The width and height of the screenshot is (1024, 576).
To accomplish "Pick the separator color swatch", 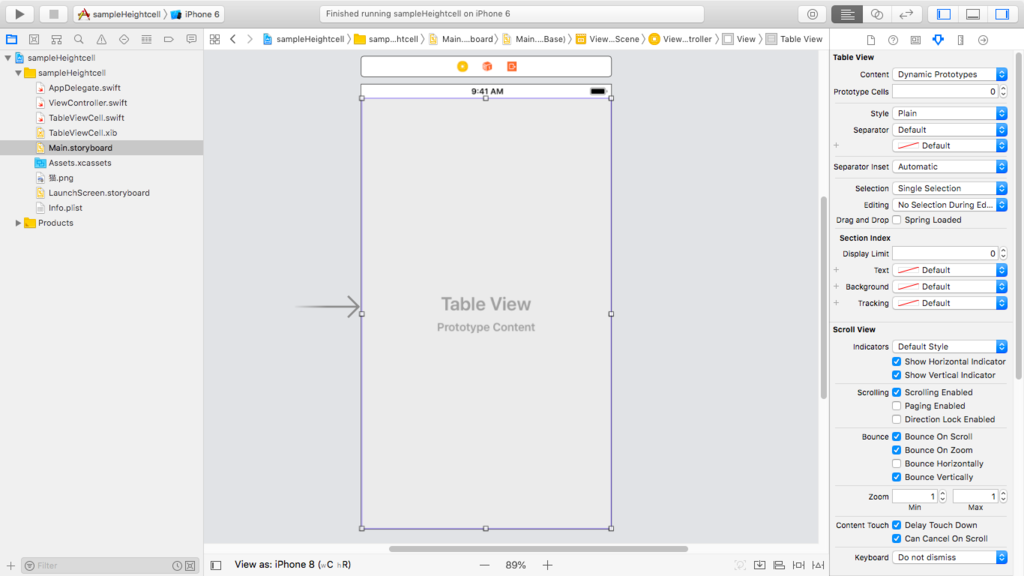I will (x=908, y=146).
